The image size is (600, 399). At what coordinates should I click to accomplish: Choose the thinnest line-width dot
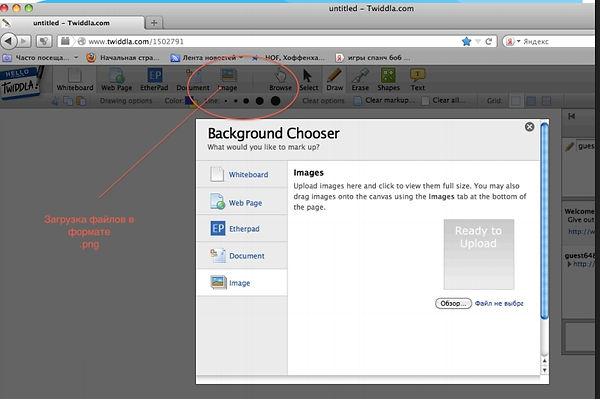click(x=226, y=101)
